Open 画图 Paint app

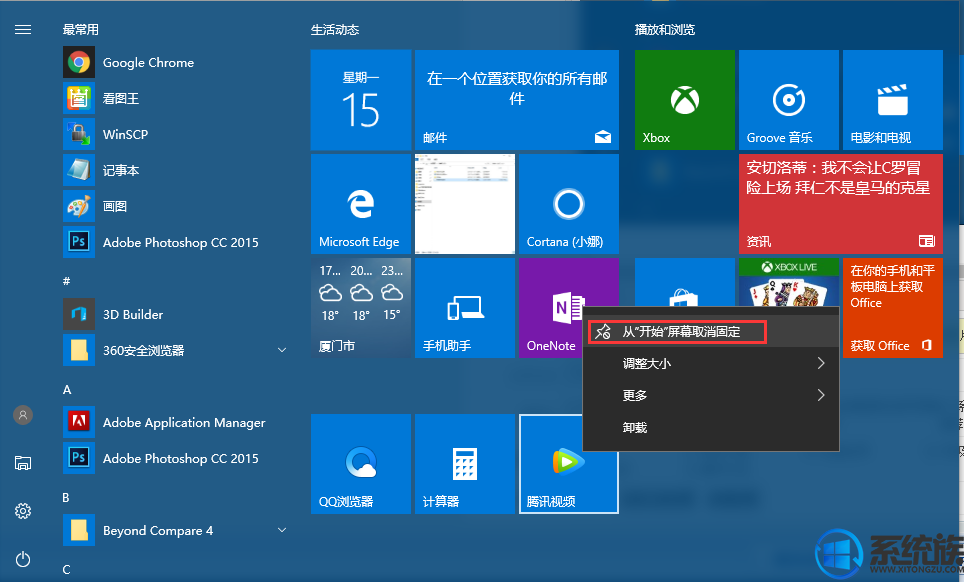(175, 206)
